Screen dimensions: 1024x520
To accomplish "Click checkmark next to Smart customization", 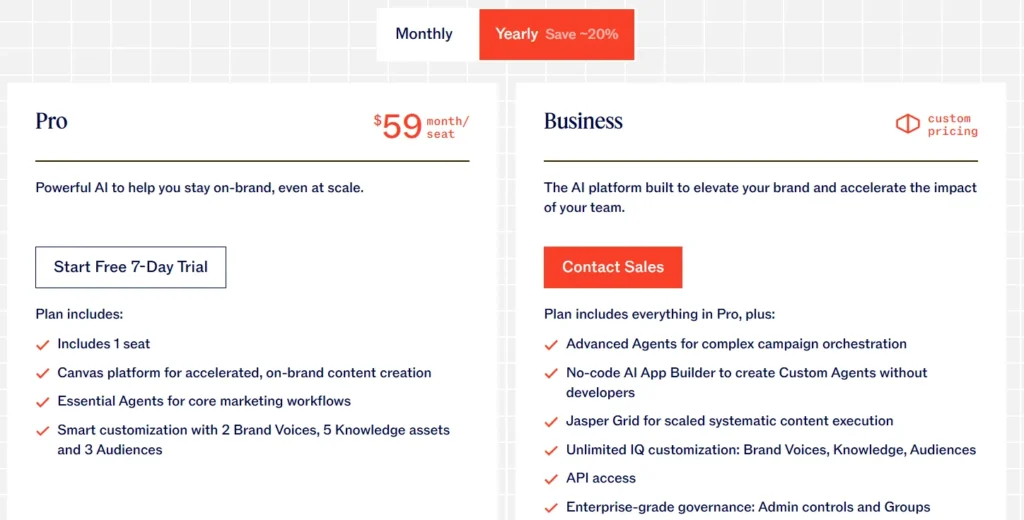I will pos(42,431).
